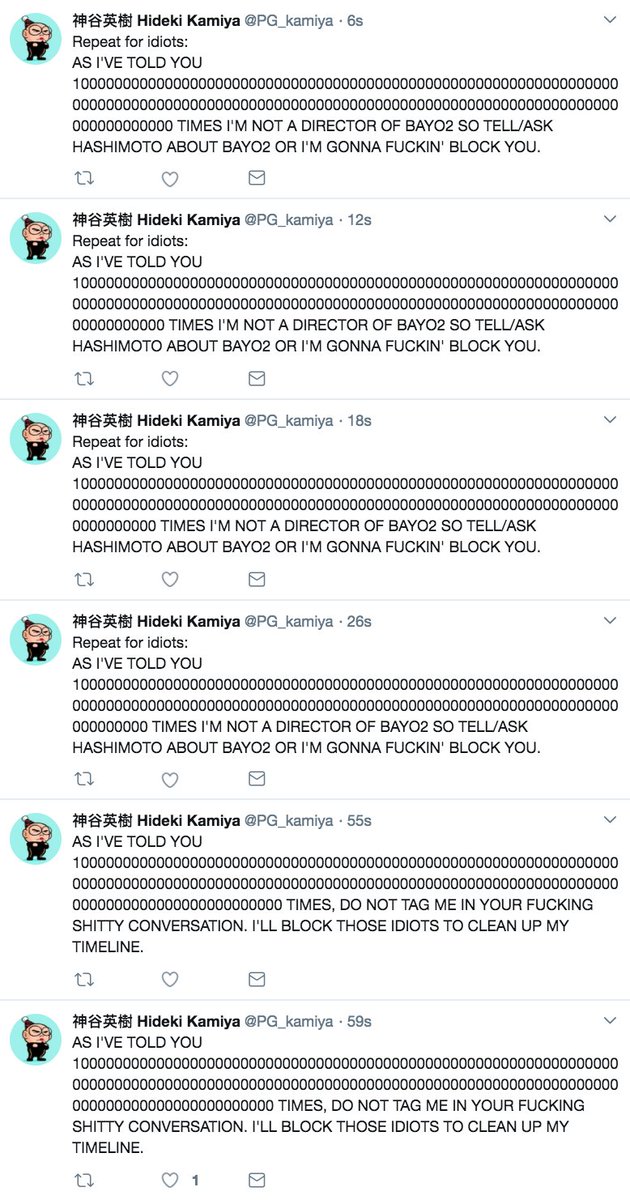
Task: Retweet the tweet posted 55s ago
Action: point(85,979)
